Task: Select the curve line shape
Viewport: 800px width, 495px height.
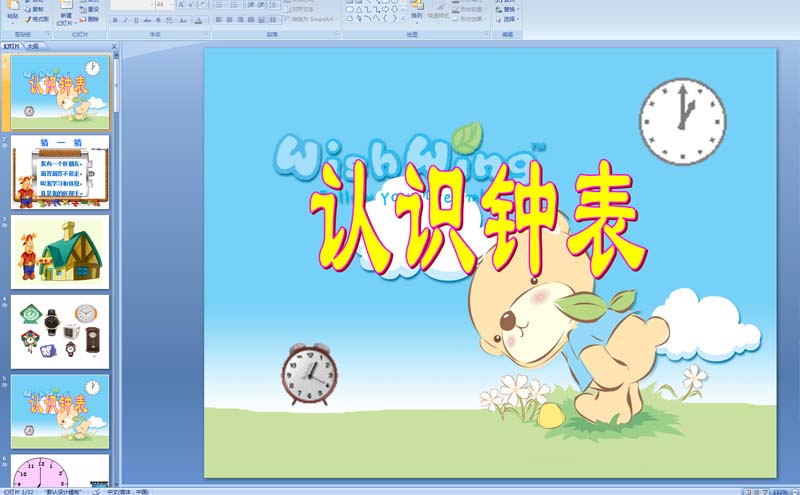Action: coord(377,18)
